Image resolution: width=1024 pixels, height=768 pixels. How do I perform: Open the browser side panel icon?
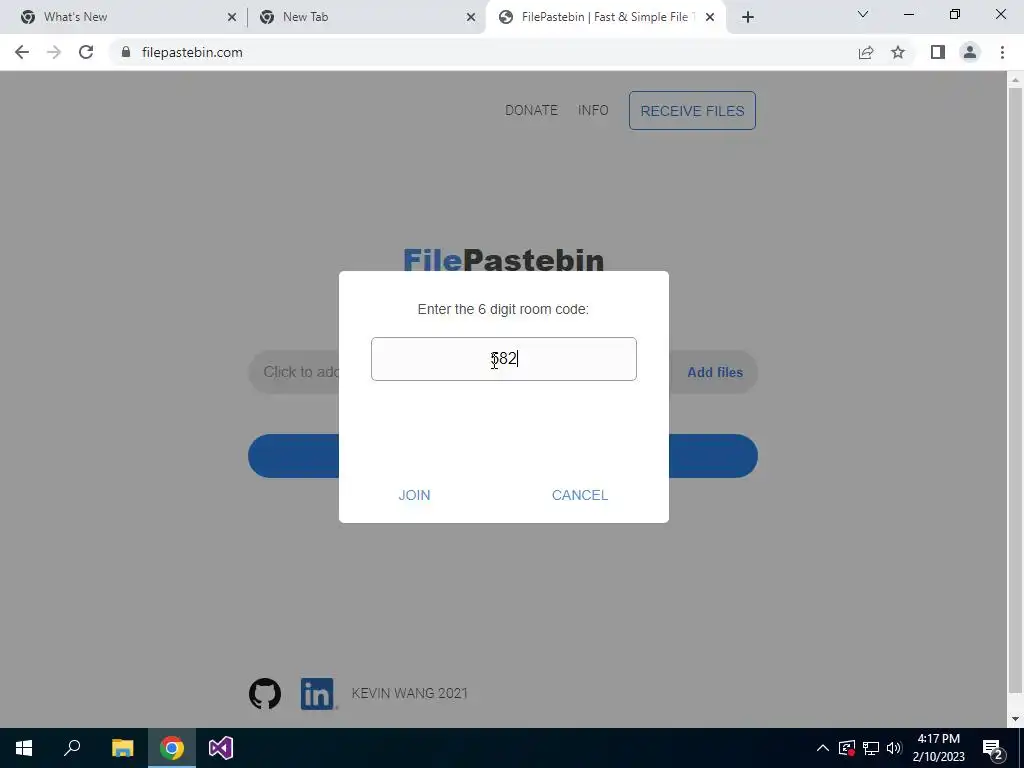(x=938, y=52)
